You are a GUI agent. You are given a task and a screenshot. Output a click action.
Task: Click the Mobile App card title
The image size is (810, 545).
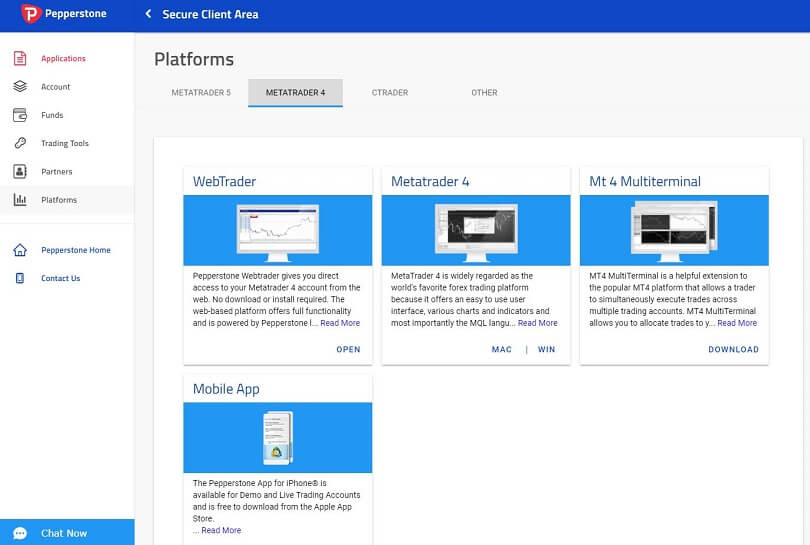click(x=226, y=389)
